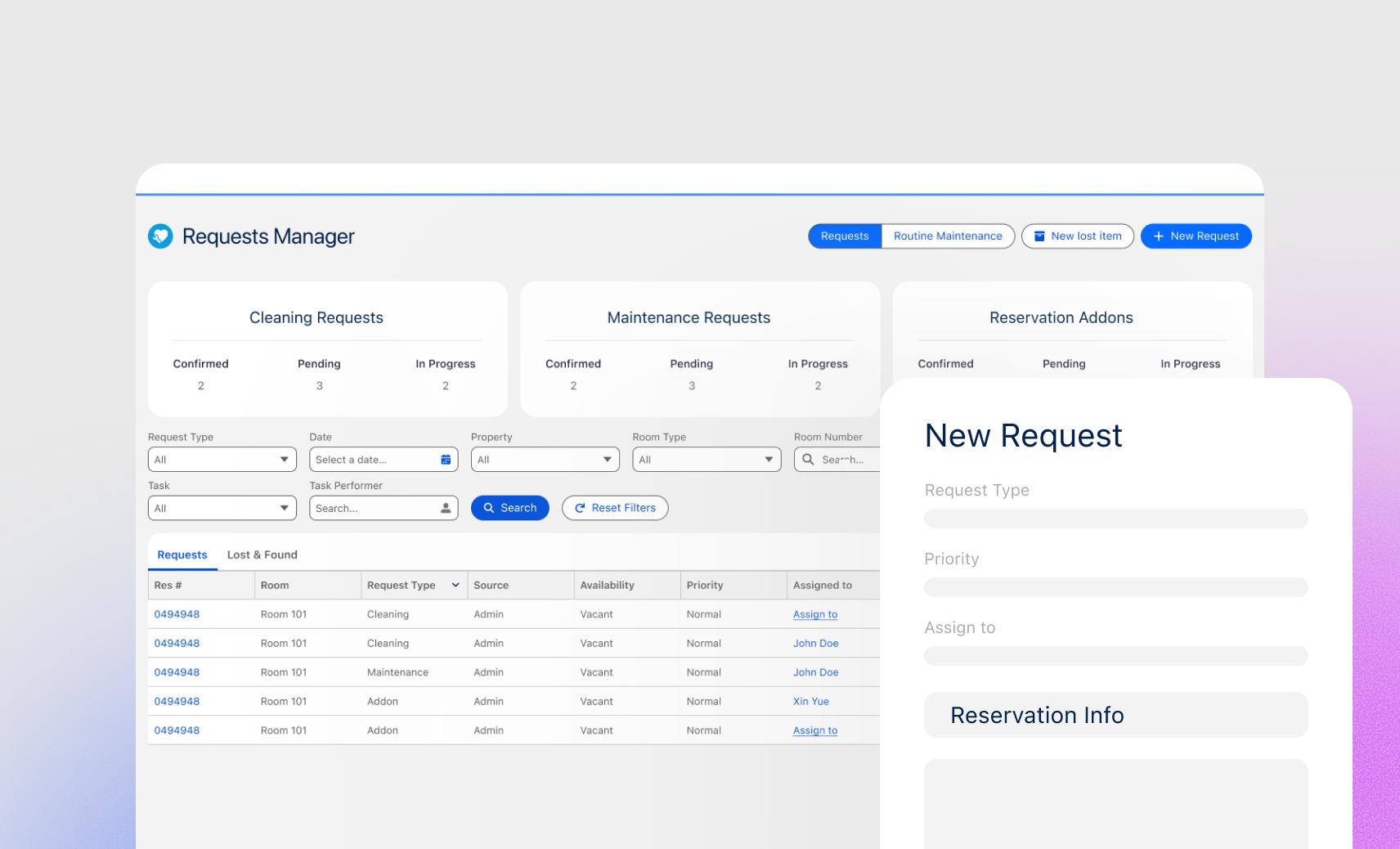Expand the Property filter dropdown

pos(545,460)
